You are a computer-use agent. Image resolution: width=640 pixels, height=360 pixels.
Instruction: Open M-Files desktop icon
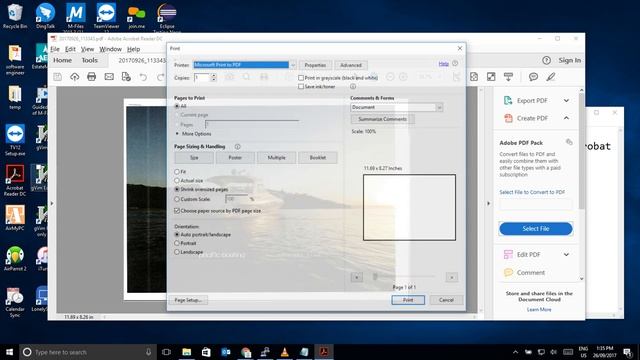(76, 17)
